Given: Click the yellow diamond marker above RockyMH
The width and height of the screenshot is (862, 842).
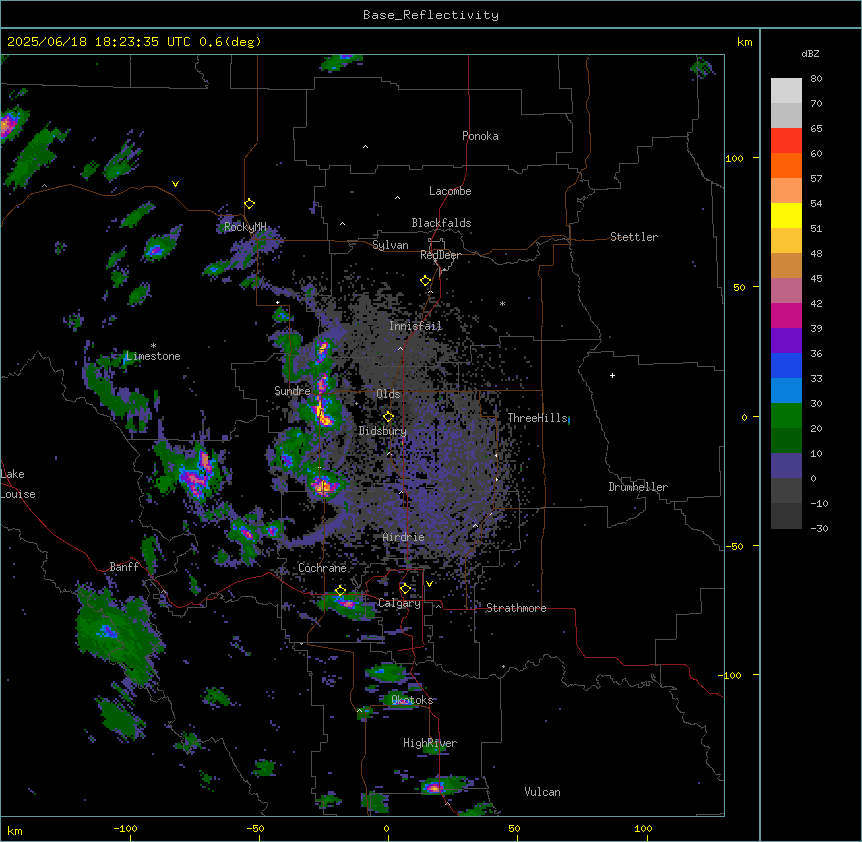Looking at the screenshot, I should (x=249, y=203).
